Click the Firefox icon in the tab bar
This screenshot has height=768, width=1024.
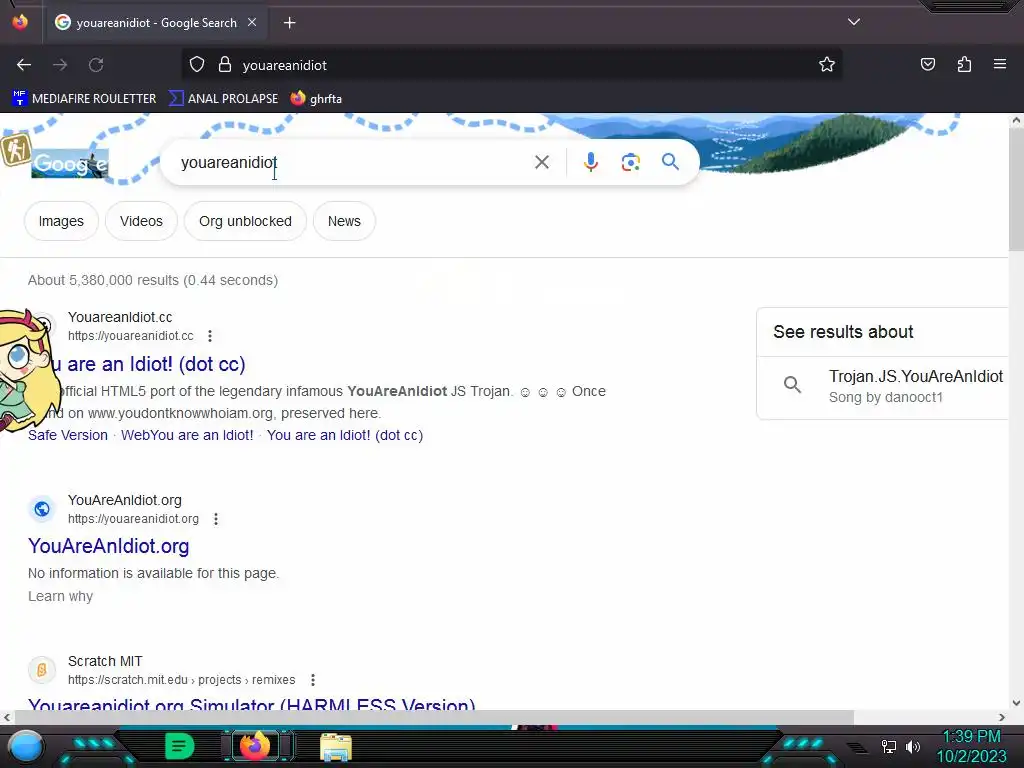(20, 22)
